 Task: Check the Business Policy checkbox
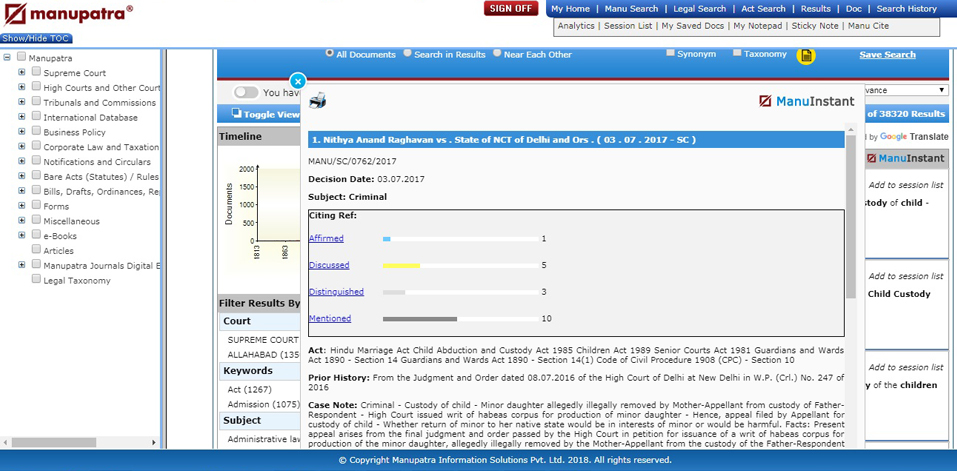click(x=36, y=131)
